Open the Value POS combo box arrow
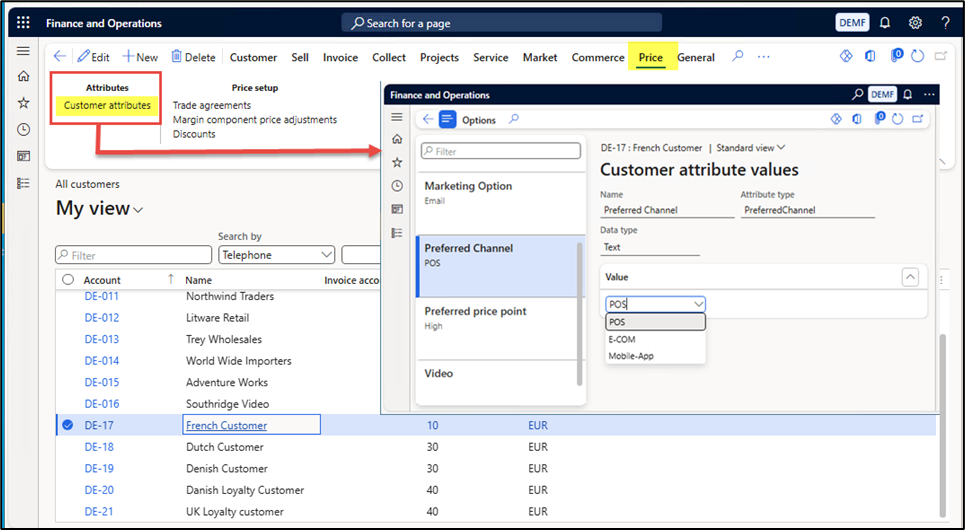 (699, 304)
